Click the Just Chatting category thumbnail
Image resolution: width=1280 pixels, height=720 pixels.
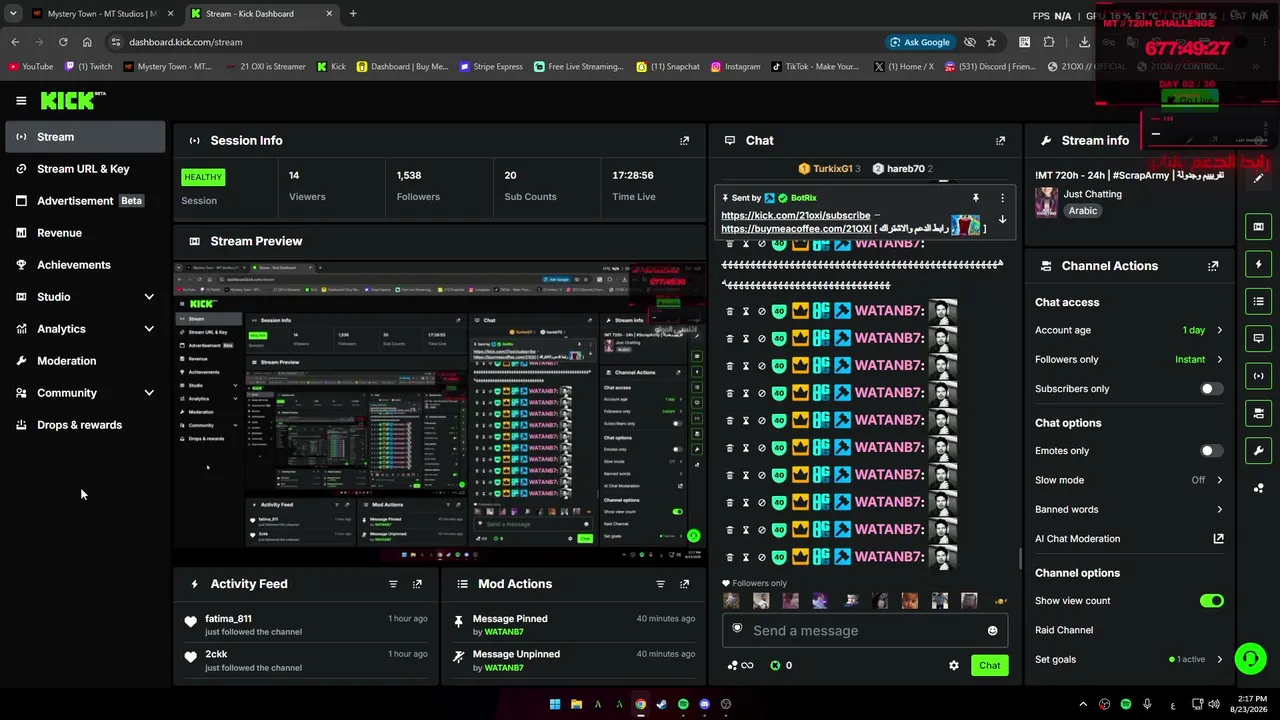pyautogui.click(x=1046, y=202)
